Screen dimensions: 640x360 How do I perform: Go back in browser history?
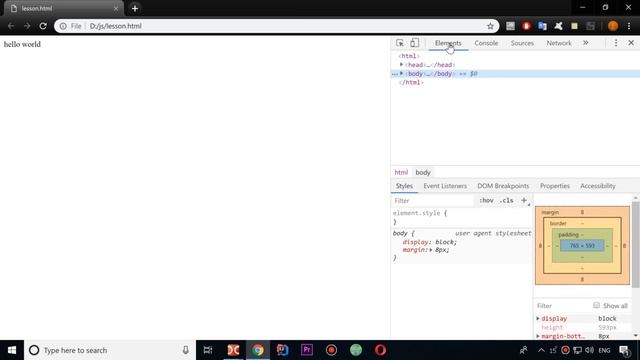11,26
